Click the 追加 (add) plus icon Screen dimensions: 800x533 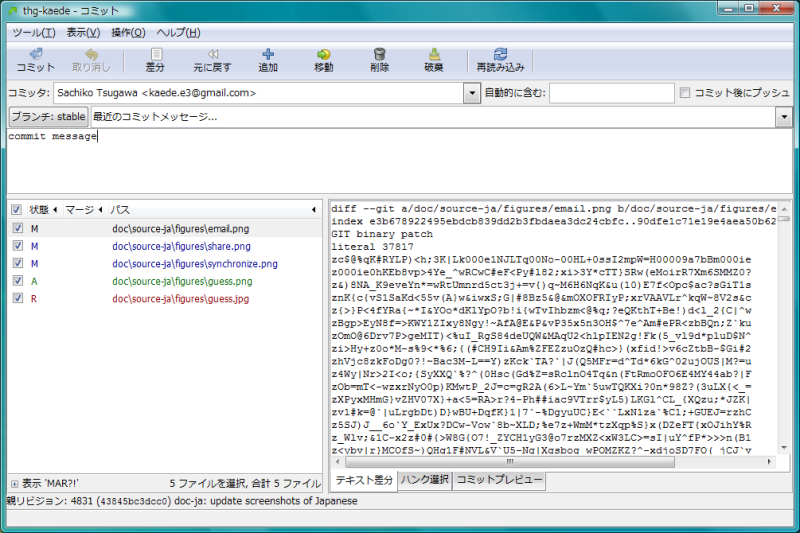[x=268, y=55]
